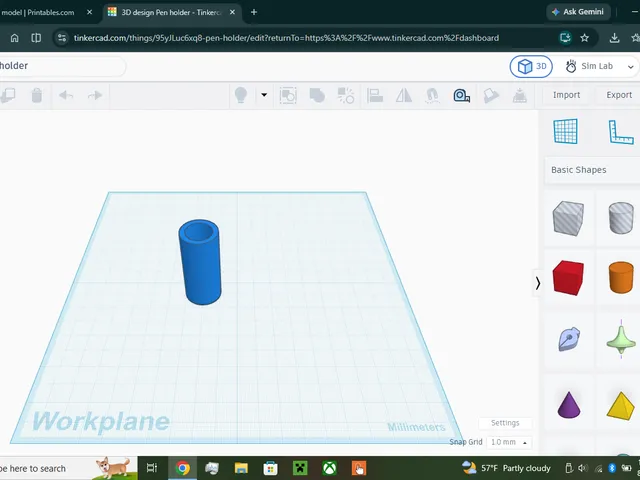Viewport: 640px width, 480px height.
Task: Open Task View from the taskbar
Action: click(x=152, y=468)
